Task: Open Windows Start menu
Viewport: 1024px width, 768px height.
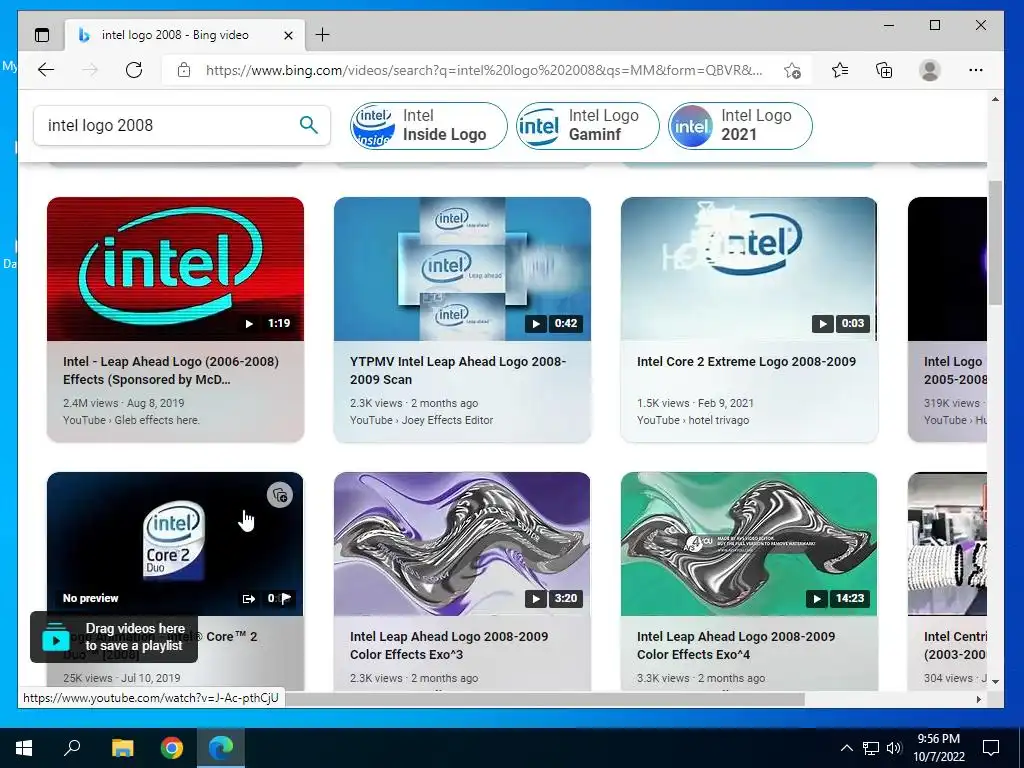Action: click(24, 748)
